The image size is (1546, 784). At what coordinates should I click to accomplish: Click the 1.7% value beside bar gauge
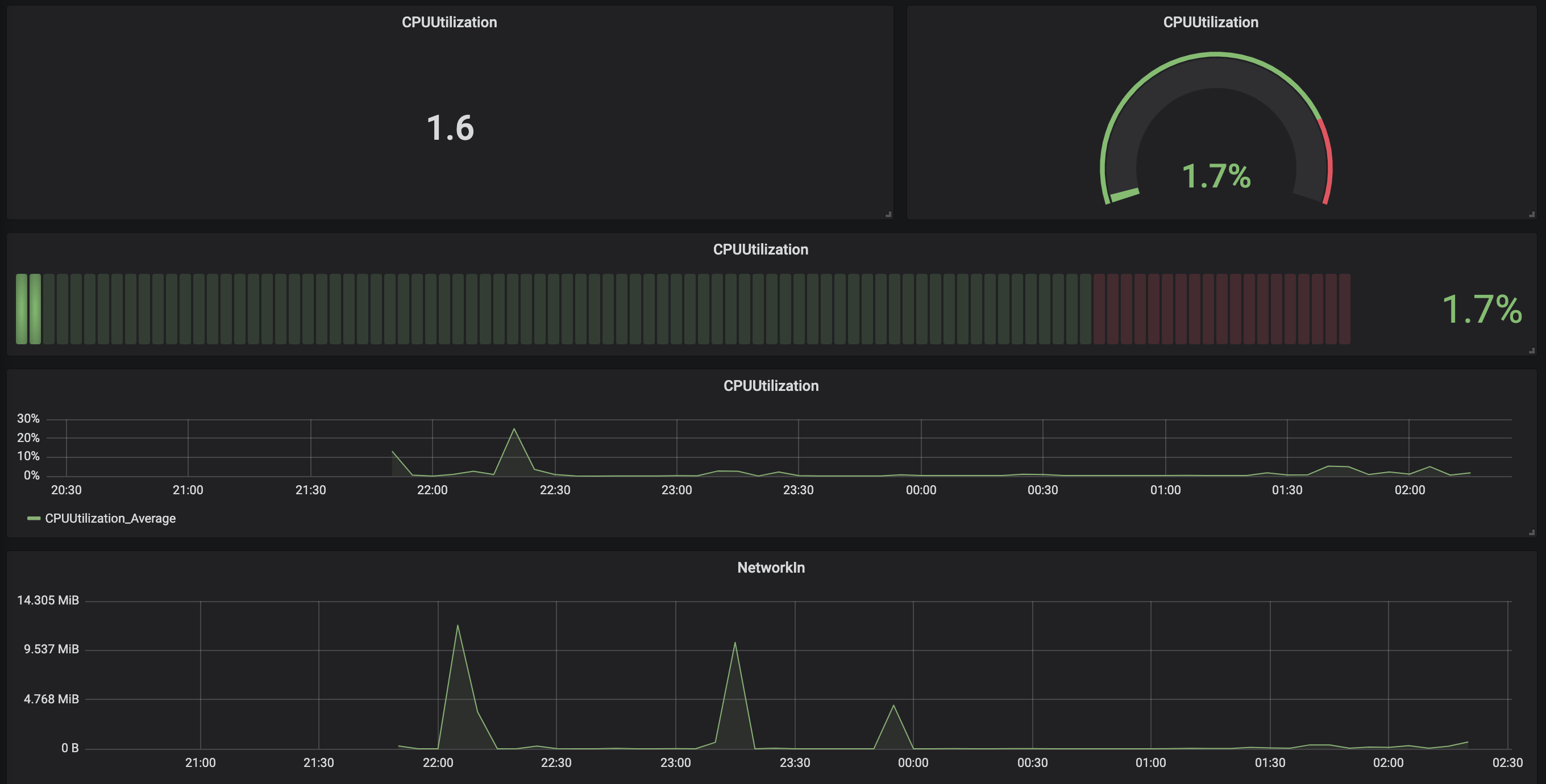(x=1481, y=310)
